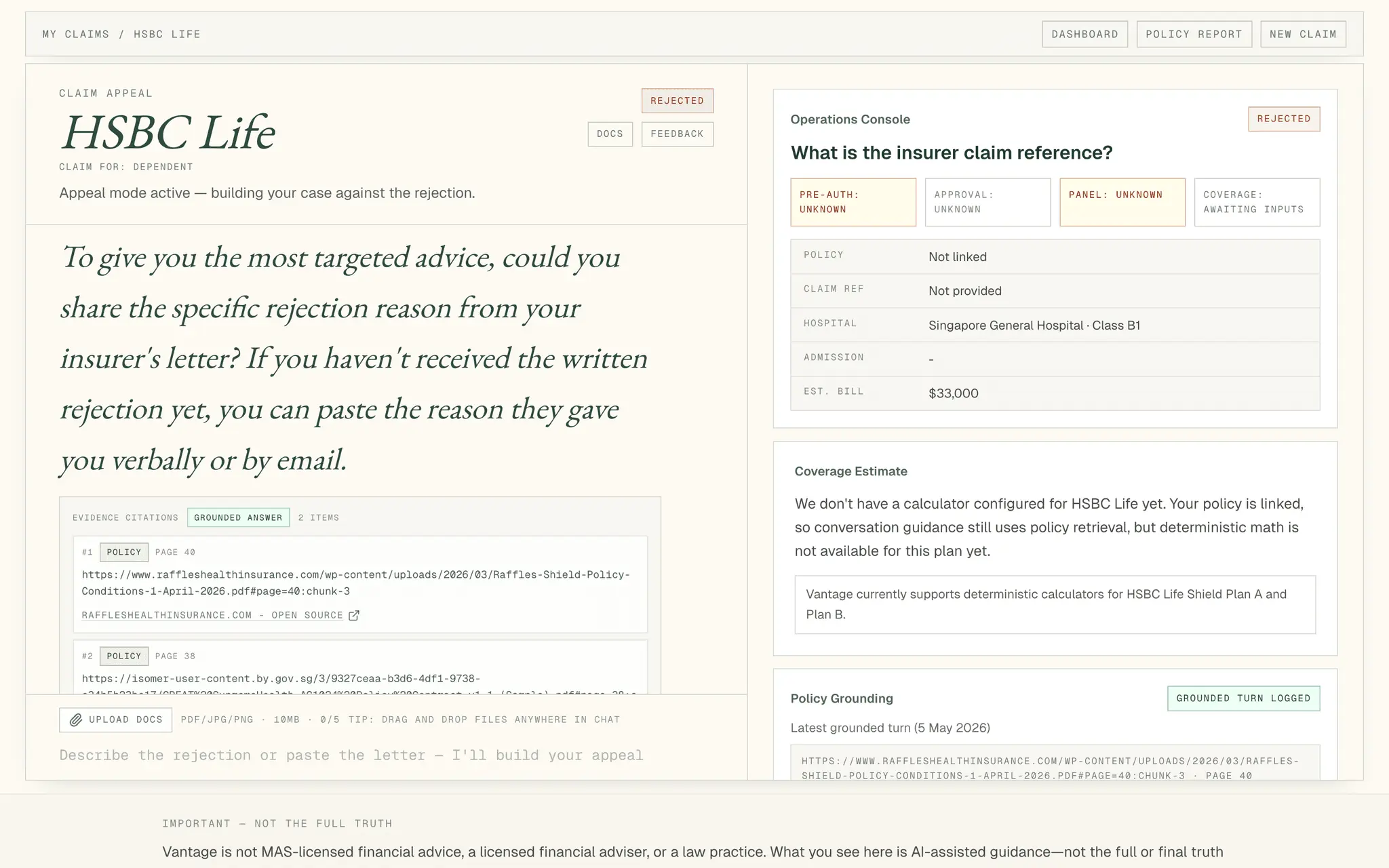Click the Rejected badge in Operations Console
Screen dimensions: 1389x868
1284,119
